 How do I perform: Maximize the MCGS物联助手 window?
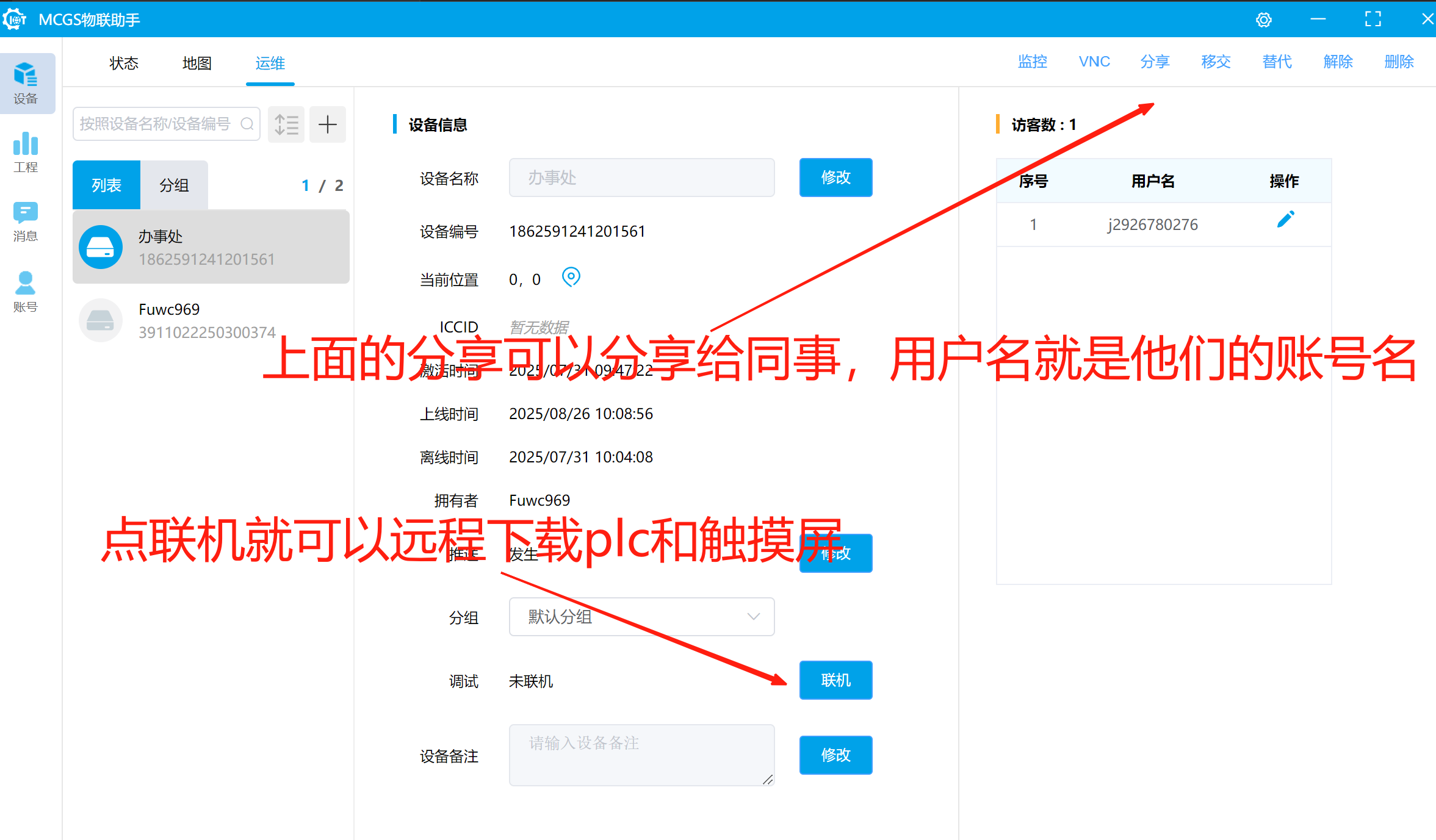(1373, 20)
